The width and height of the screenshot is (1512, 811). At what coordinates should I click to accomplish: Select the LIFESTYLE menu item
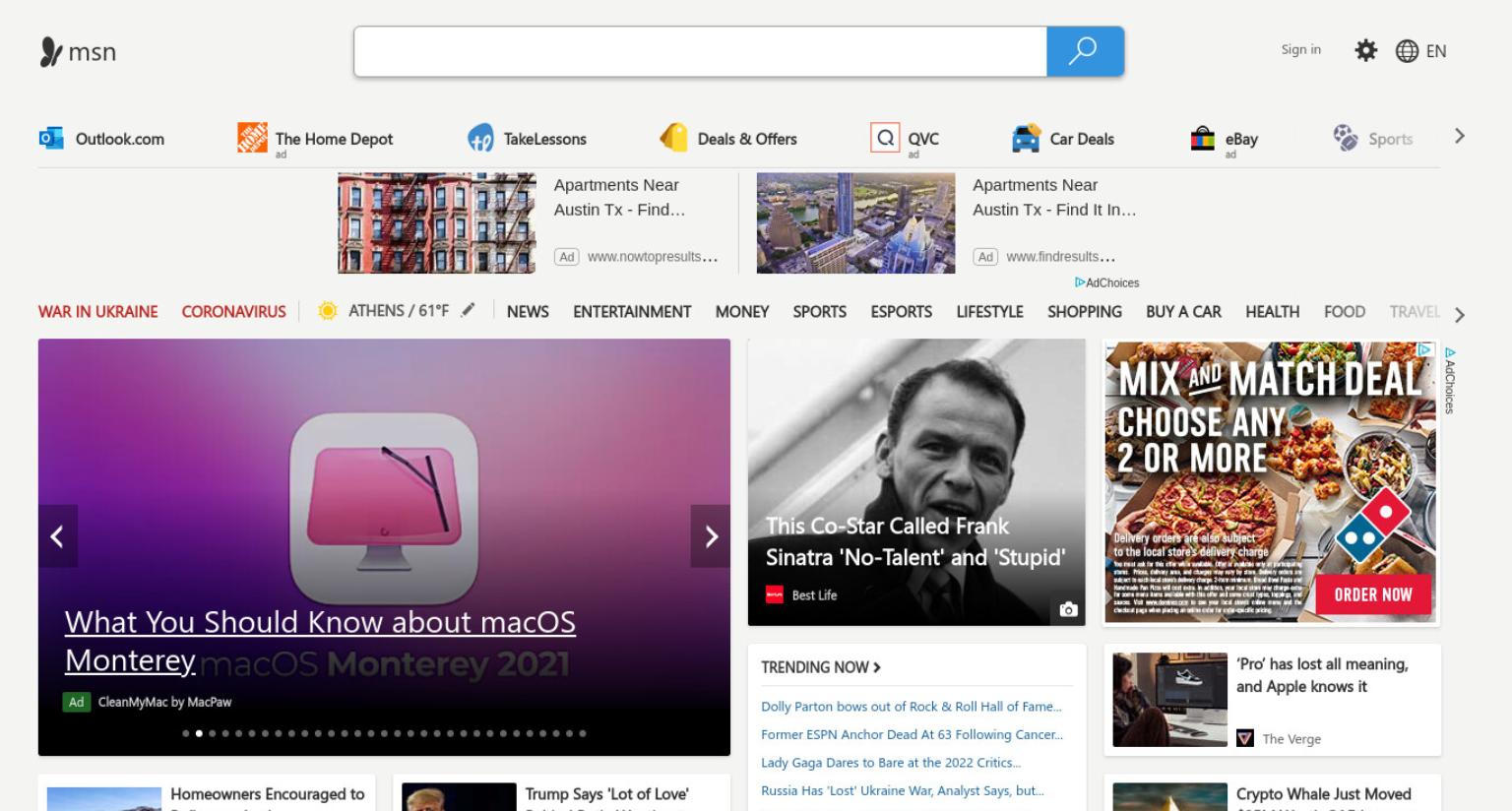tap(989, 312)
